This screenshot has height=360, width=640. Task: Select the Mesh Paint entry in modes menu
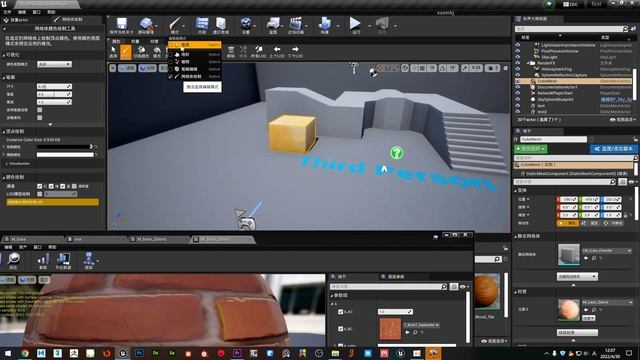[195, 76]
